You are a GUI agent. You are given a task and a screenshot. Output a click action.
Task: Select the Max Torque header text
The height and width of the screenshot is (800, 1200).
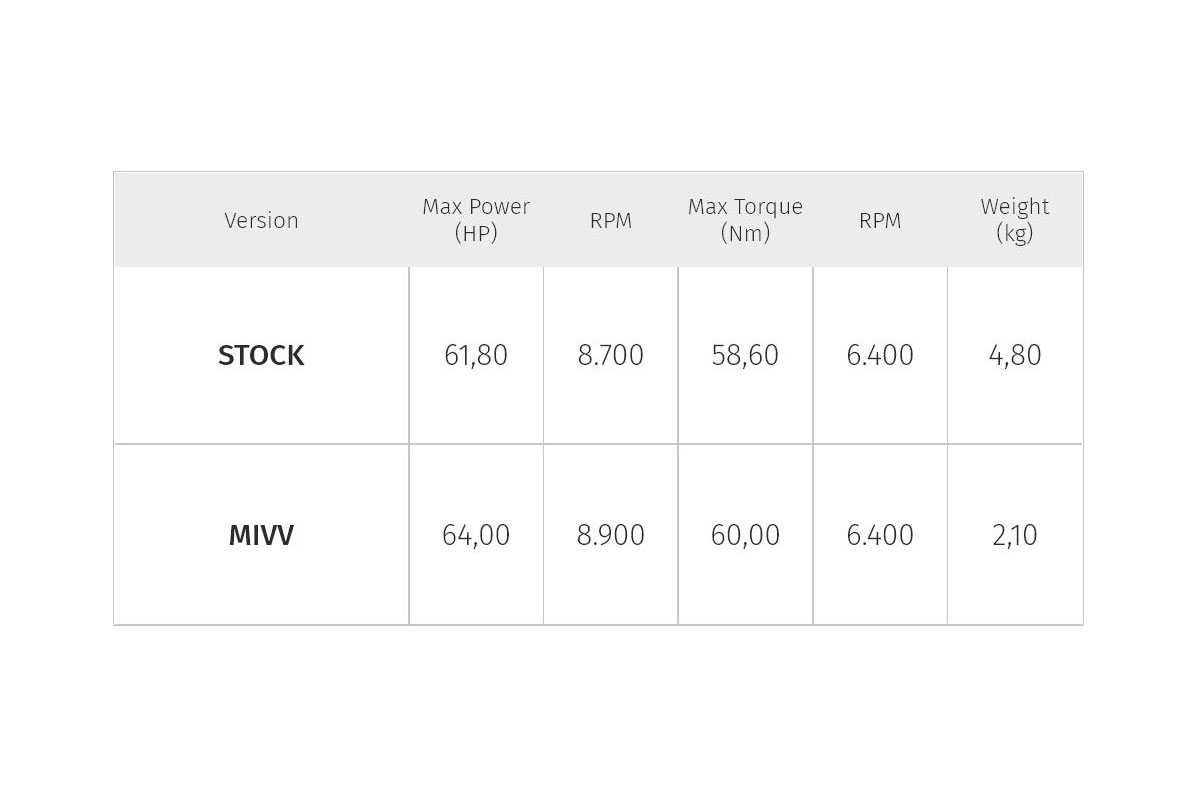click(745, 207)
